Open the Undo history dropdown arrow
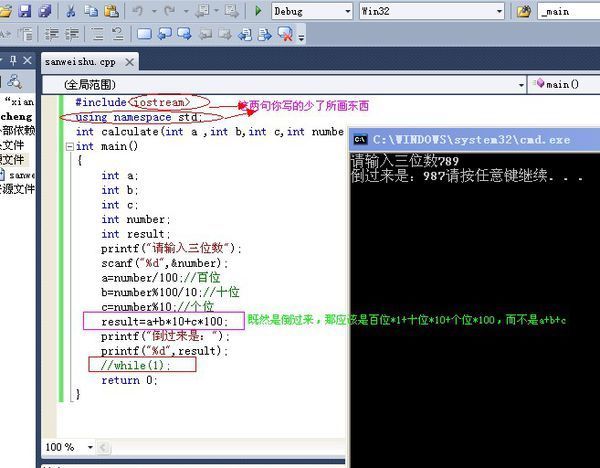This screenshot has height=468, width=600. tap(154, 11)
